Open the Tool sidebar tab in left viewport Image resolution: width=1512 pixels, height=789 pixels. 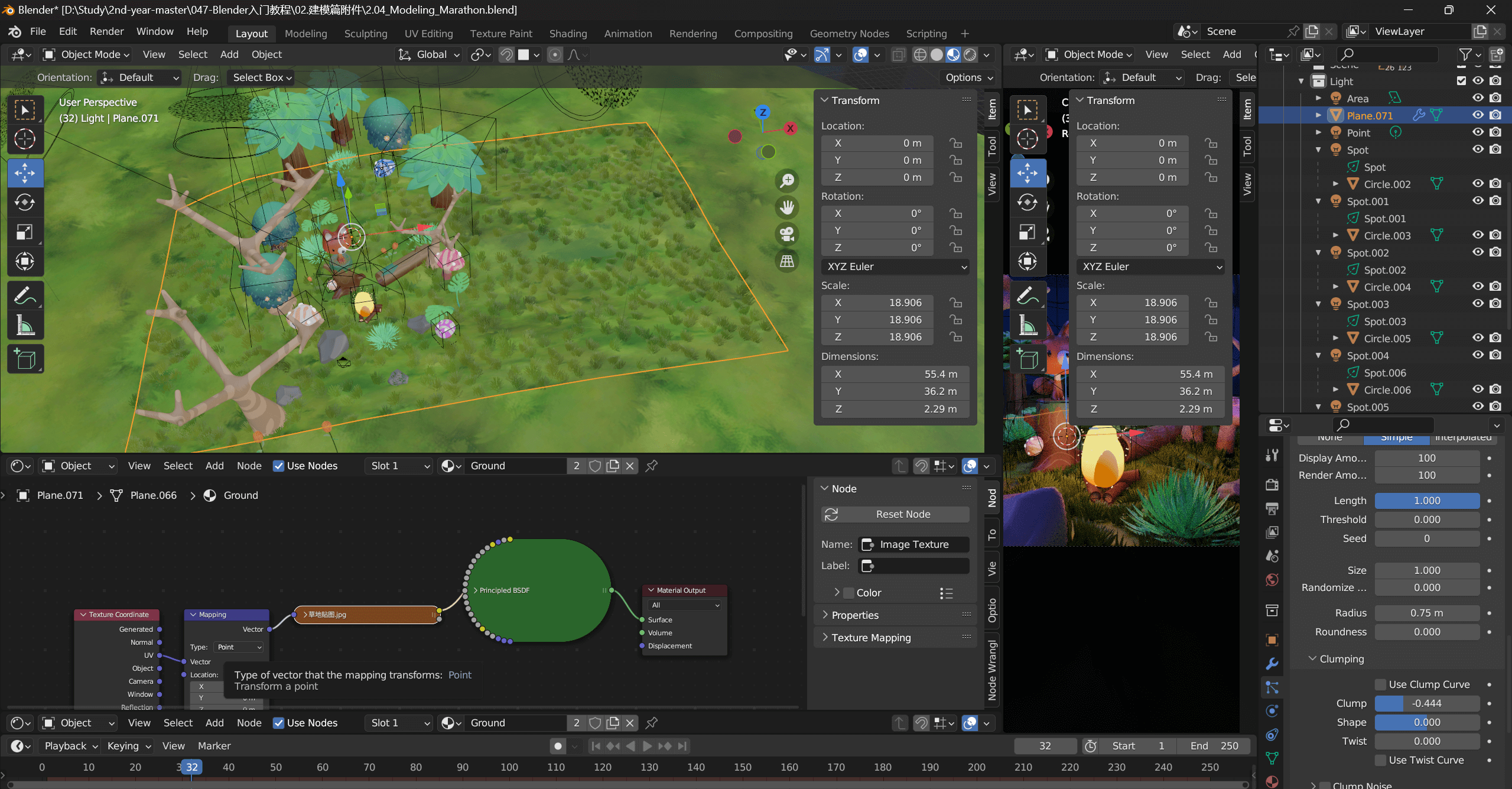[992, 146]
